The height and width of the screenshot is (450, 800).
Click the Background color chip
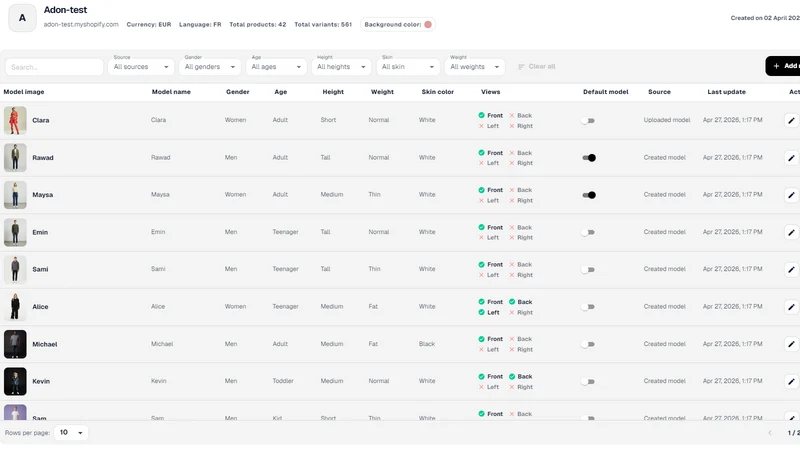coord(398,24)
